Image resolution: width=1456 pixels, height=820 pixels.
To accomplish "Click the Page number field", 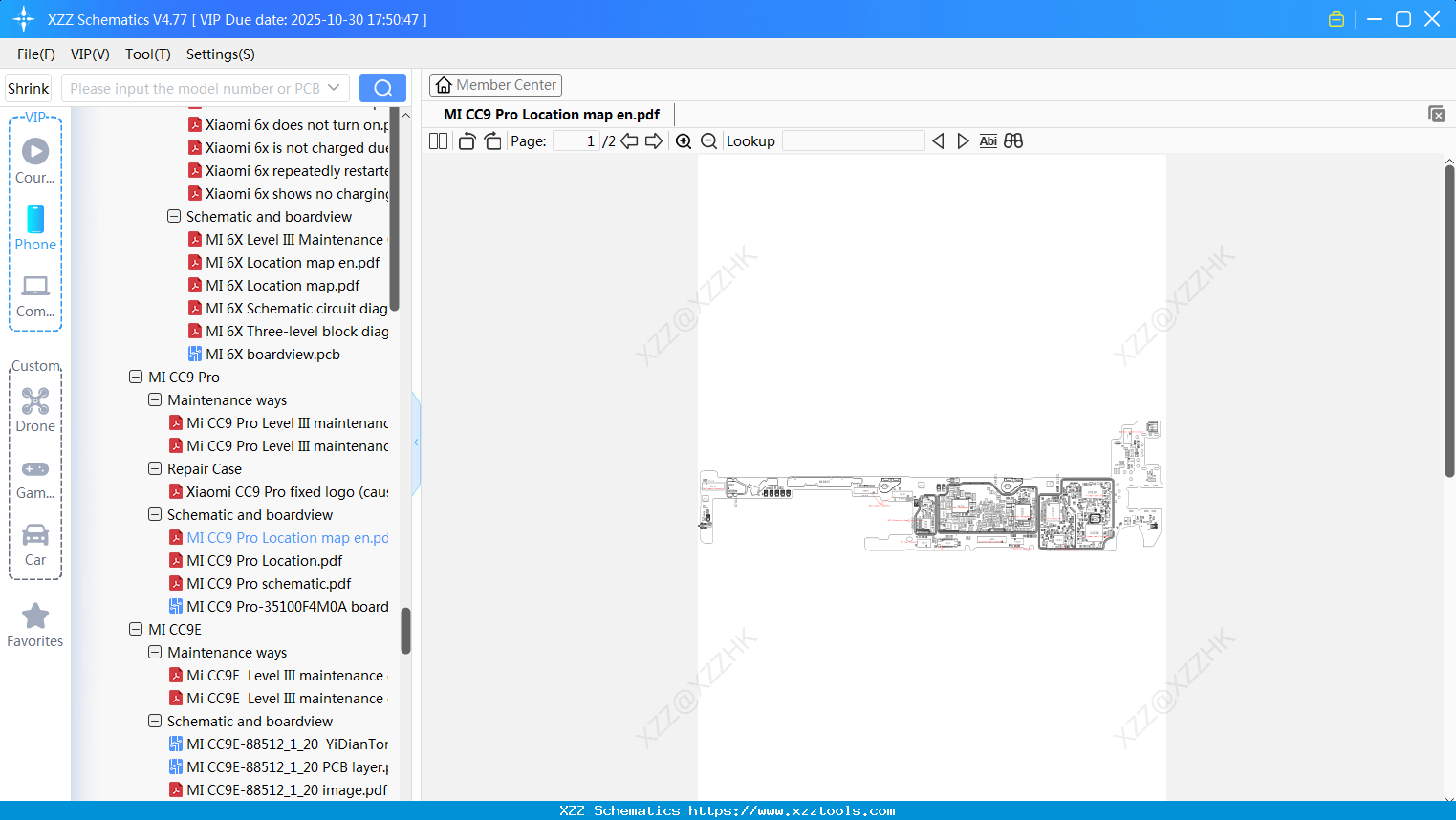I will pyautogui.click(x=576, y=141).
